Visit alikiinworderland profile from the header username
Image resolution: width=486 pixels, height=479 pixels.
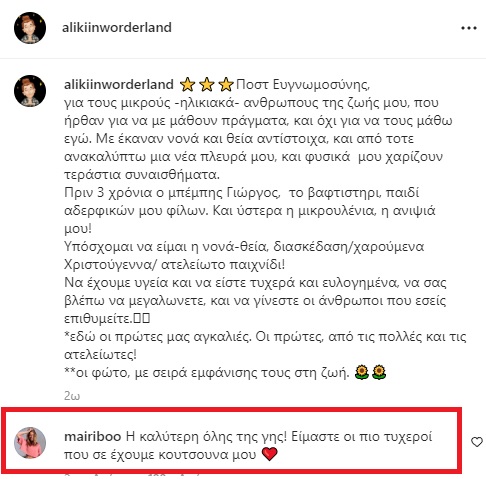117,28
